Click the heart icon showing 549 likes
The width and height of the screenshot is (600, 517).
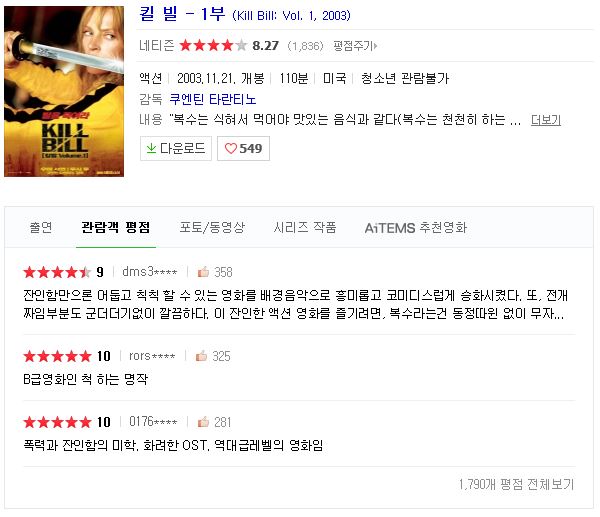pyautogui.click(x=230, y=148)
